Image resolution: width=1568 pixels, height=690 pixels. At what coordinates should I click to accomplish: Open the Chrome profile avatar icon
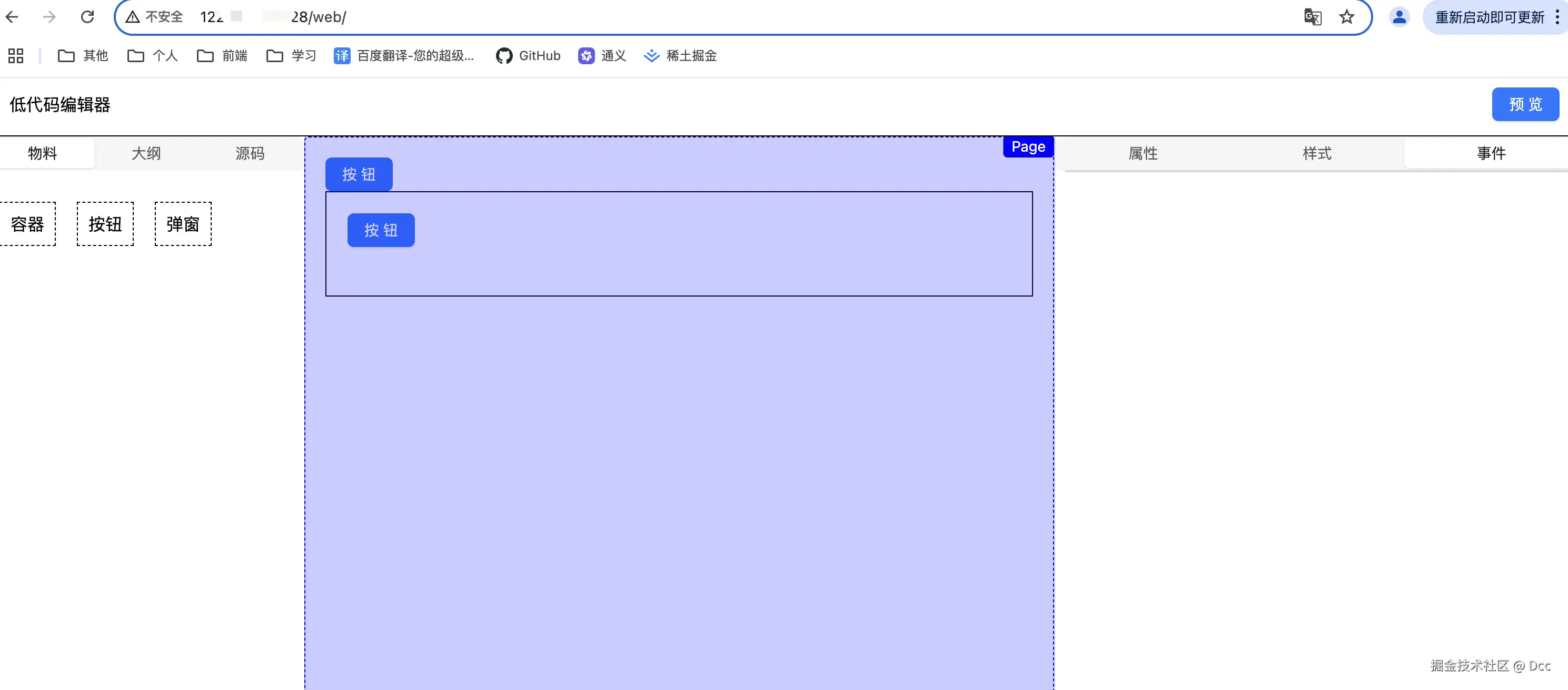point(1400,17)
